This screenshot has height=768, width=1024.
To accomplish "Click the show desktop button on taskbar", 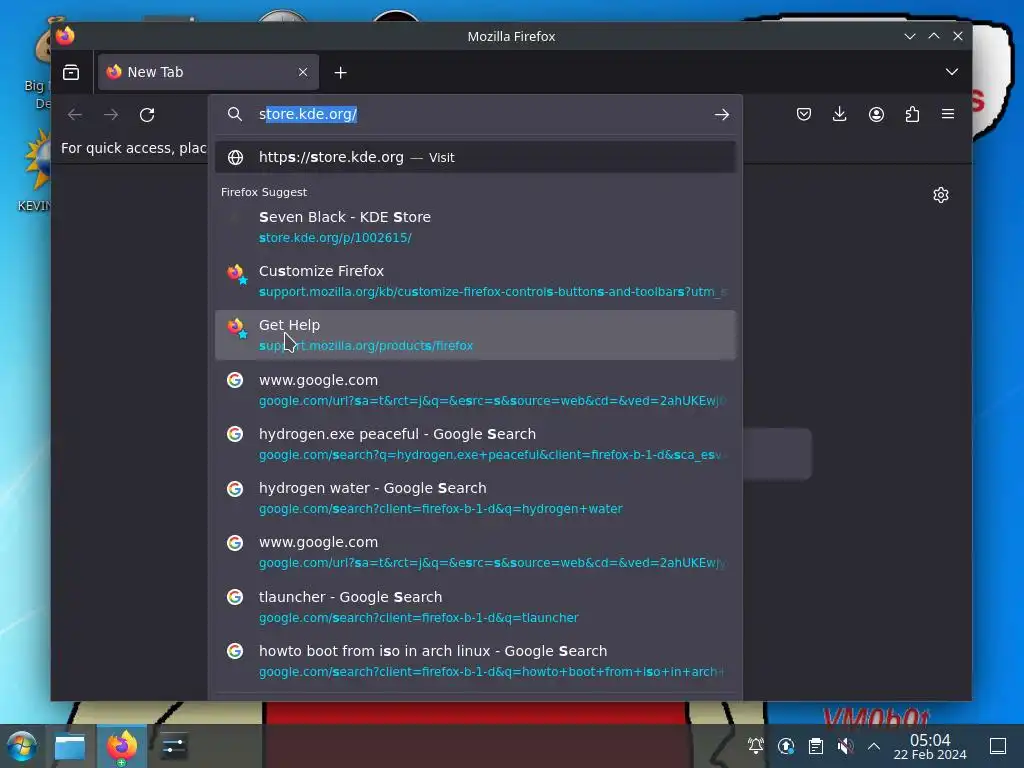I will 998,746.
